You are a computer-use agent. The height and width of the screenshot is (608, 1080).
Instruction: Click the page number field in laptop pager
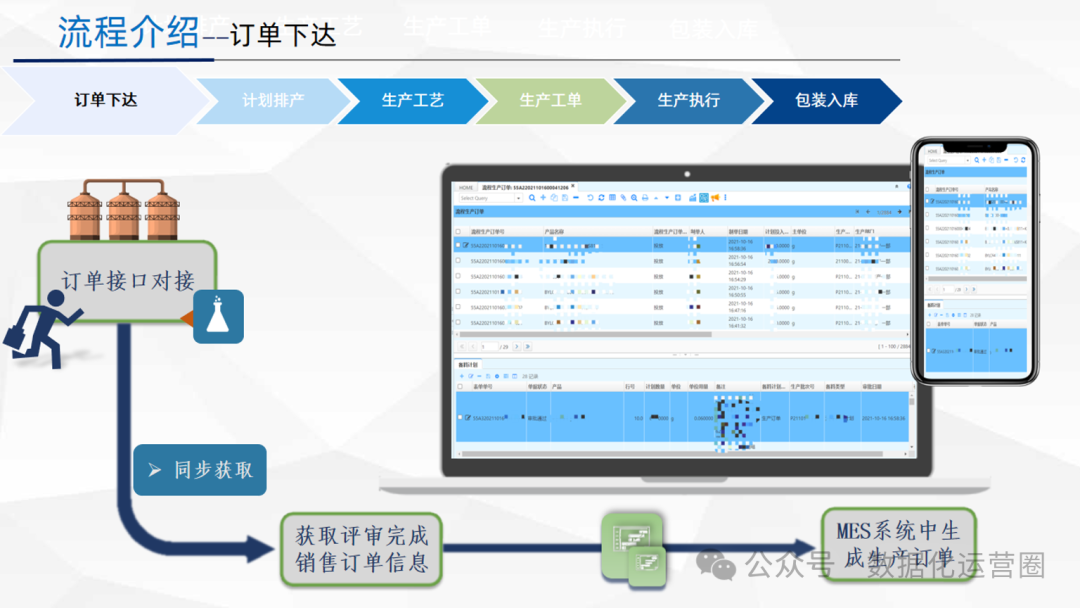pyautogui.click(x=488, y=346)
